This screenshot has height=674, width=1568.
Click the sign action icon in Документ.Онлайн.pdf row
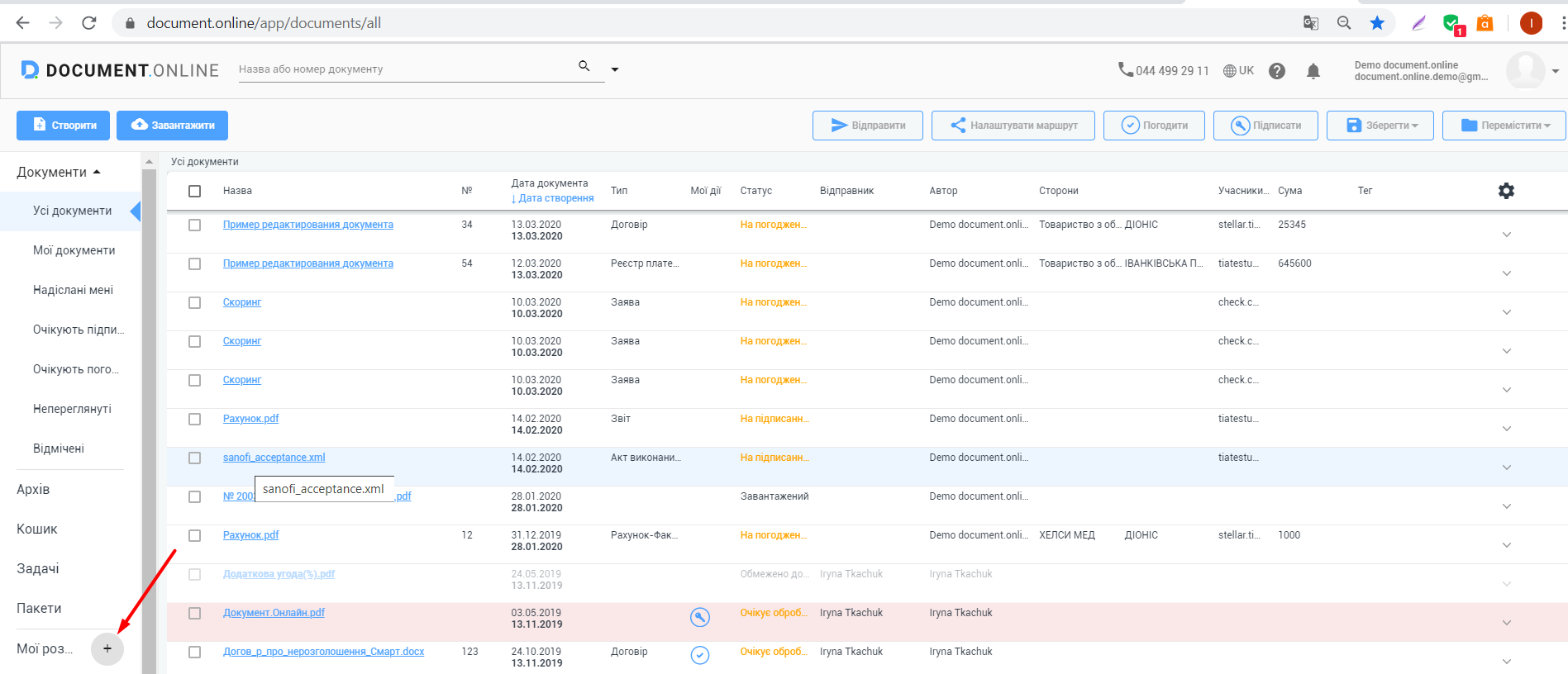point(700,617)
